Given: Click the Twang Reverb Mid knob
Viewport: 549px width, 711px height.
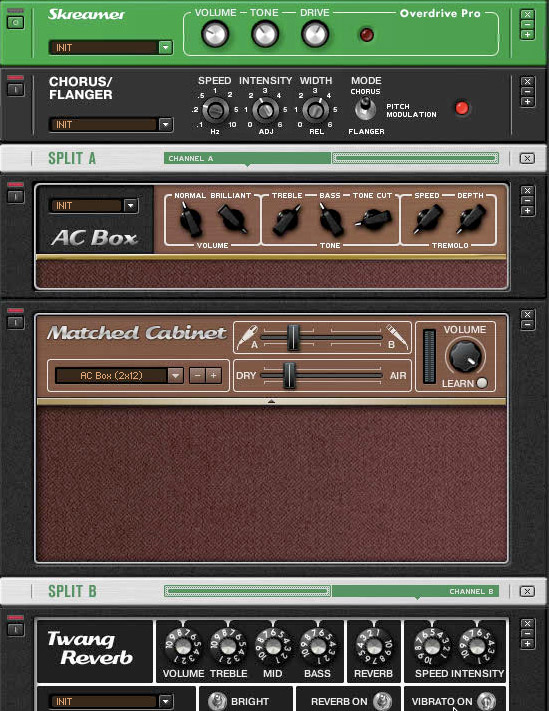Looking at the screenshot, I should pos(273,645).
